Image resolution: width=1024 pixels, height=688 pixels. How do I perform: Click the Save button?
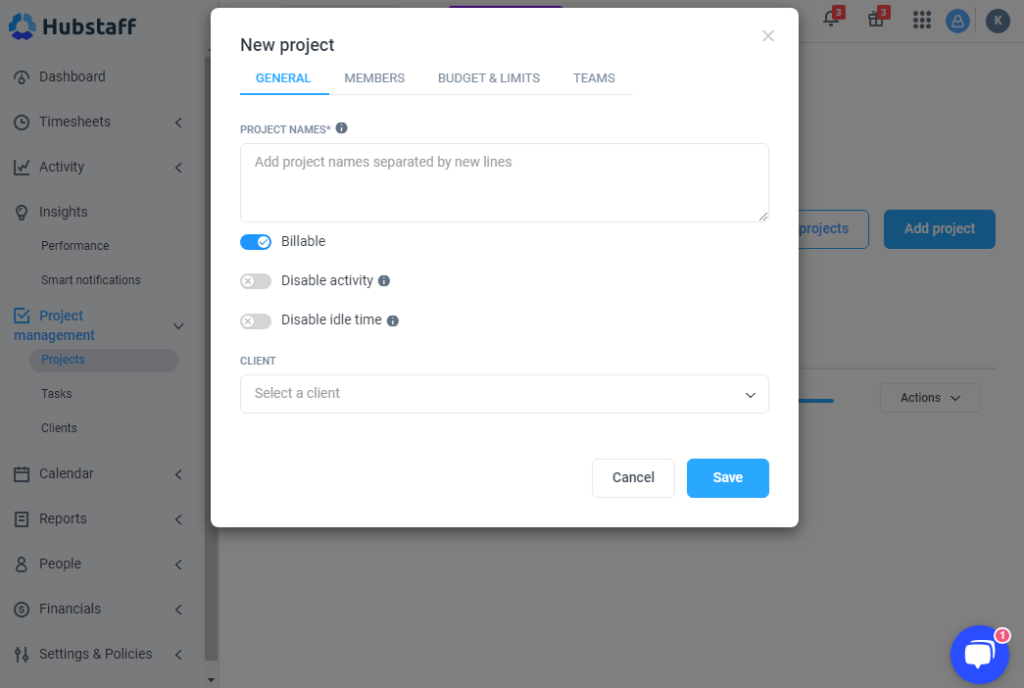(x=727, y=478)
